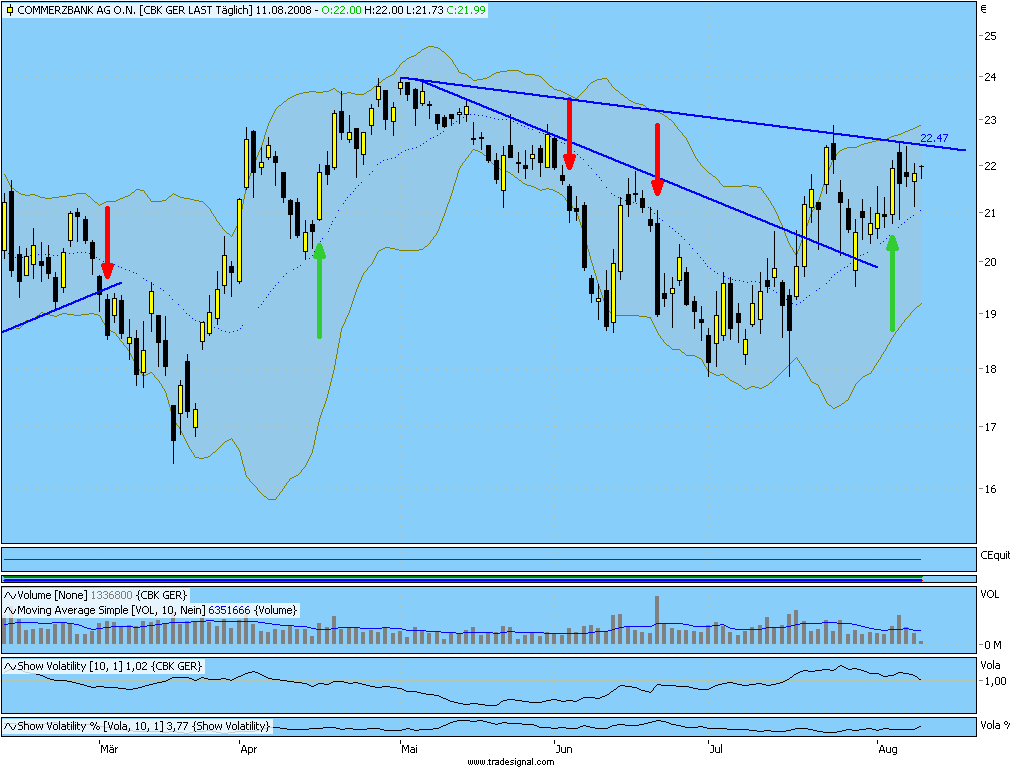Viewport: 1024px width, 768px height.
Task: Click the CEquit pane label
Action: [x=995, y=555]
